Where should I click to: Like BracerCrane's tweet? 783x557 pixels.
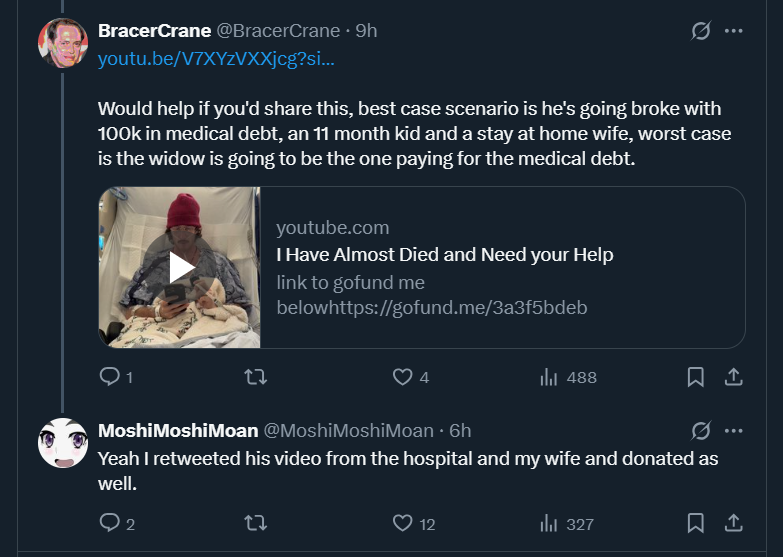click(x=402, y=377)
